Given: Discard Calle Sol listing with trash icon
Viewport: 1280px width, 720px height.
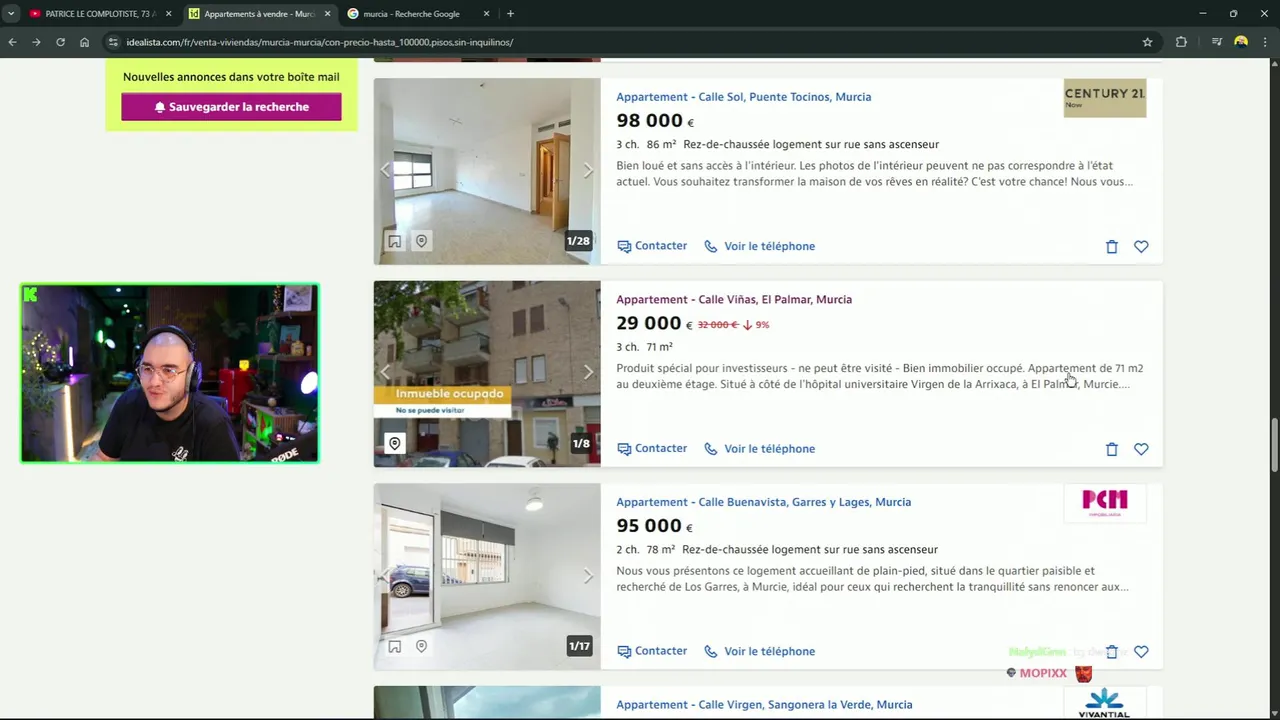Looking at the screenshot, I should point(1112,247).
